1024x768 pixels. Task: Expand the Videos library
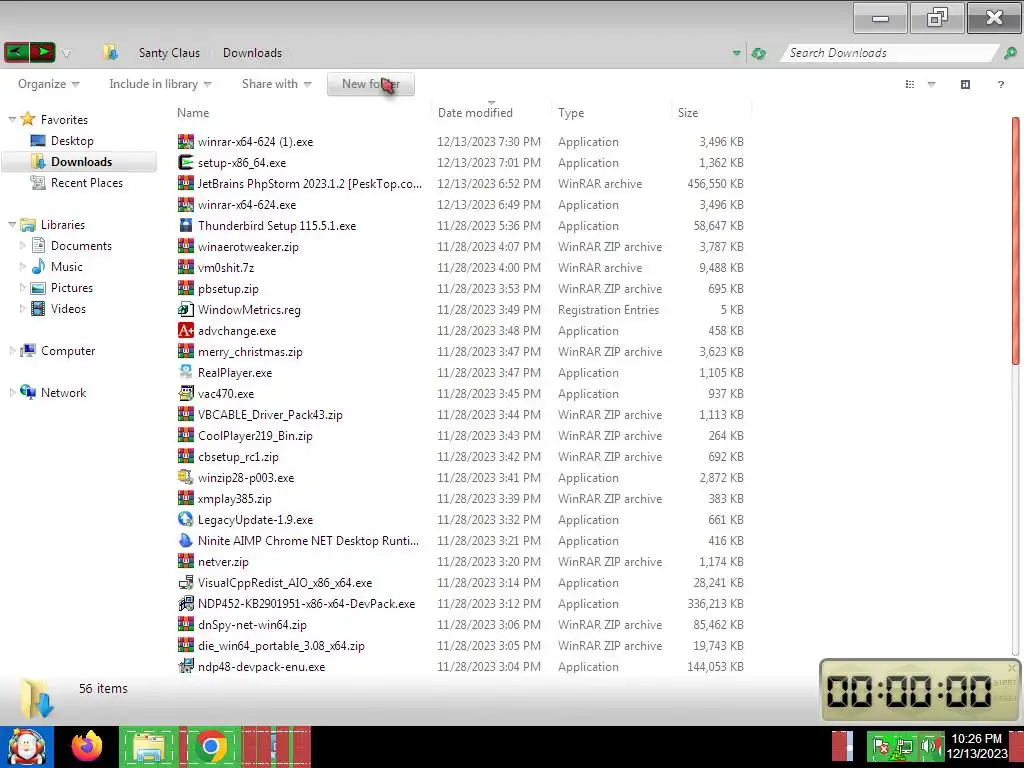pyautogui.click(x=22, y=309)
